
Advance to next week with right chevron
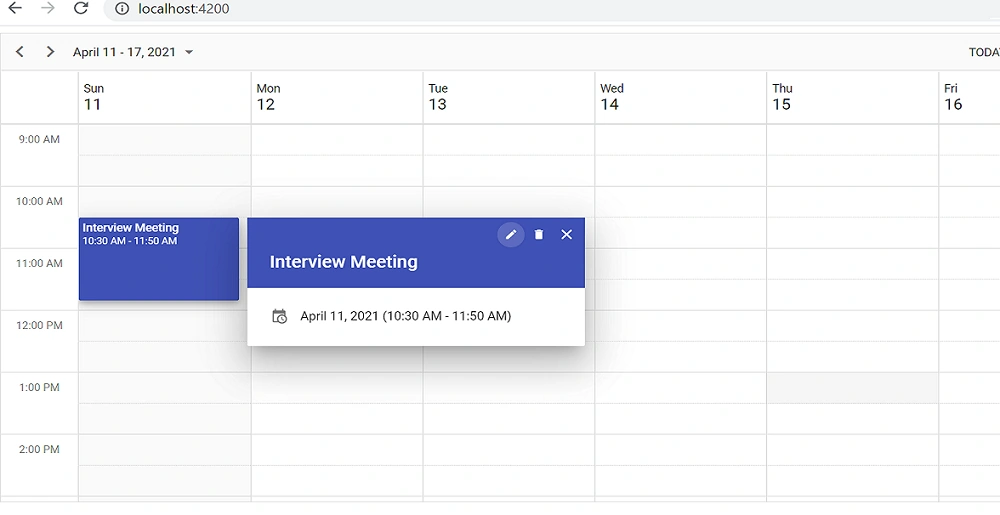(50, 52)
